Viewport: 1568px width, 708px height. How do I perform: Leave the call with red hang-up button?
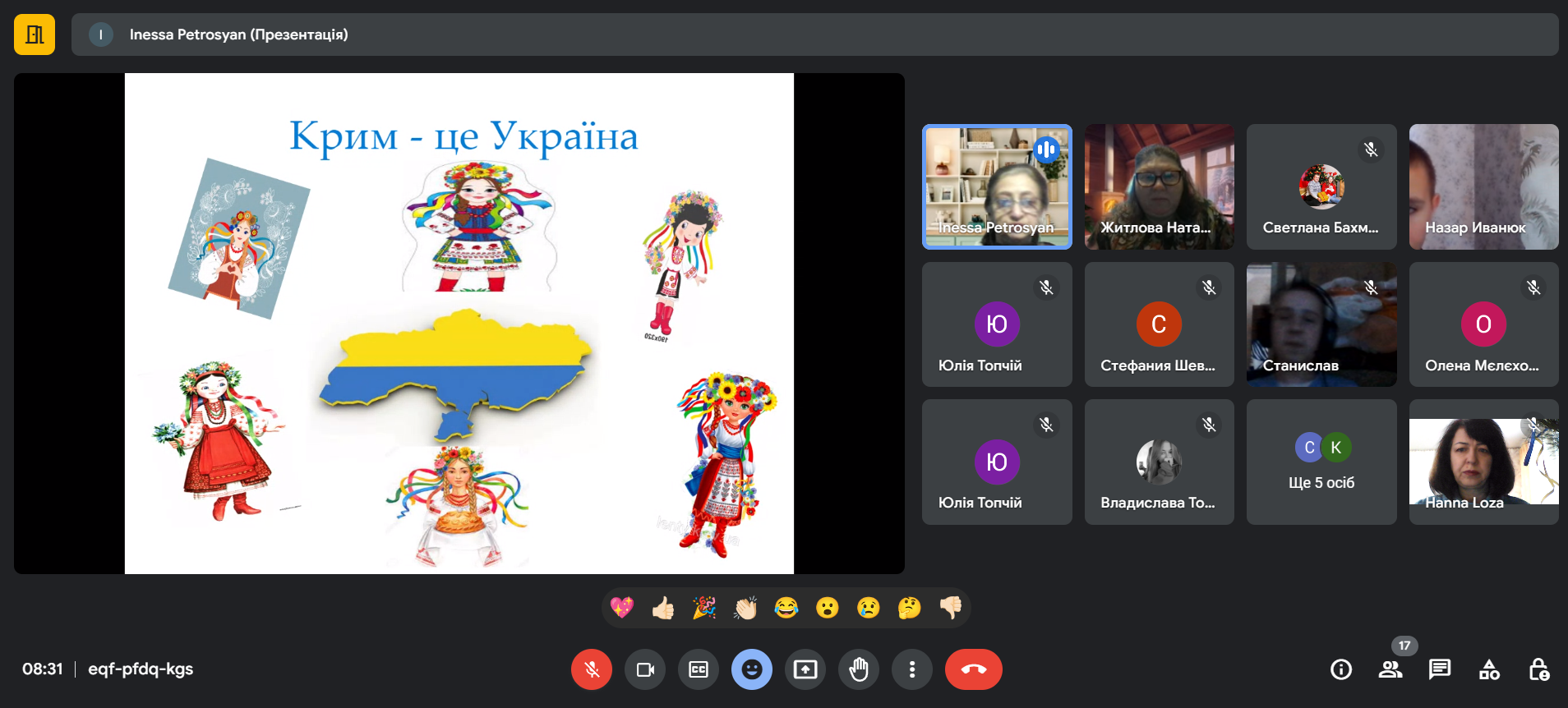click(x=973, y=669)
